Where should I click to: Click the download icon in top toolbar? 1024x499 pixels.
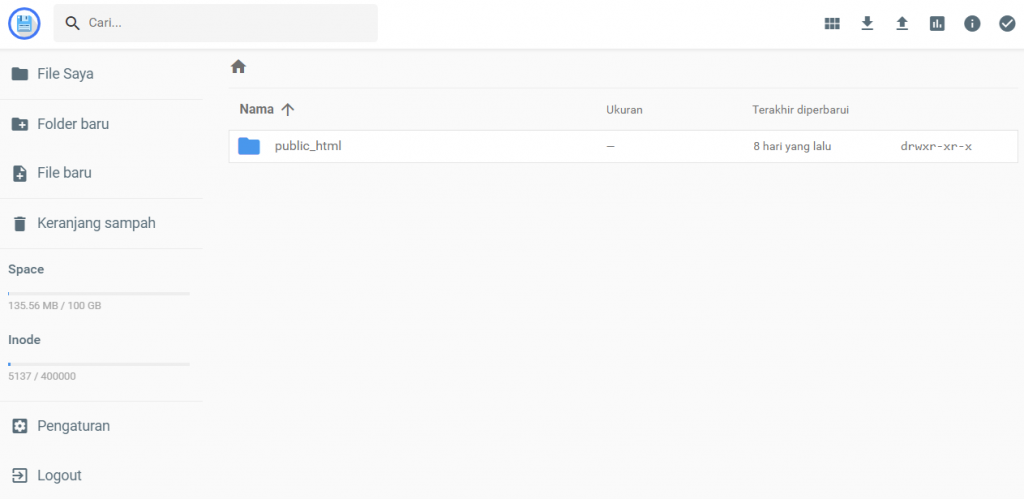867,24
